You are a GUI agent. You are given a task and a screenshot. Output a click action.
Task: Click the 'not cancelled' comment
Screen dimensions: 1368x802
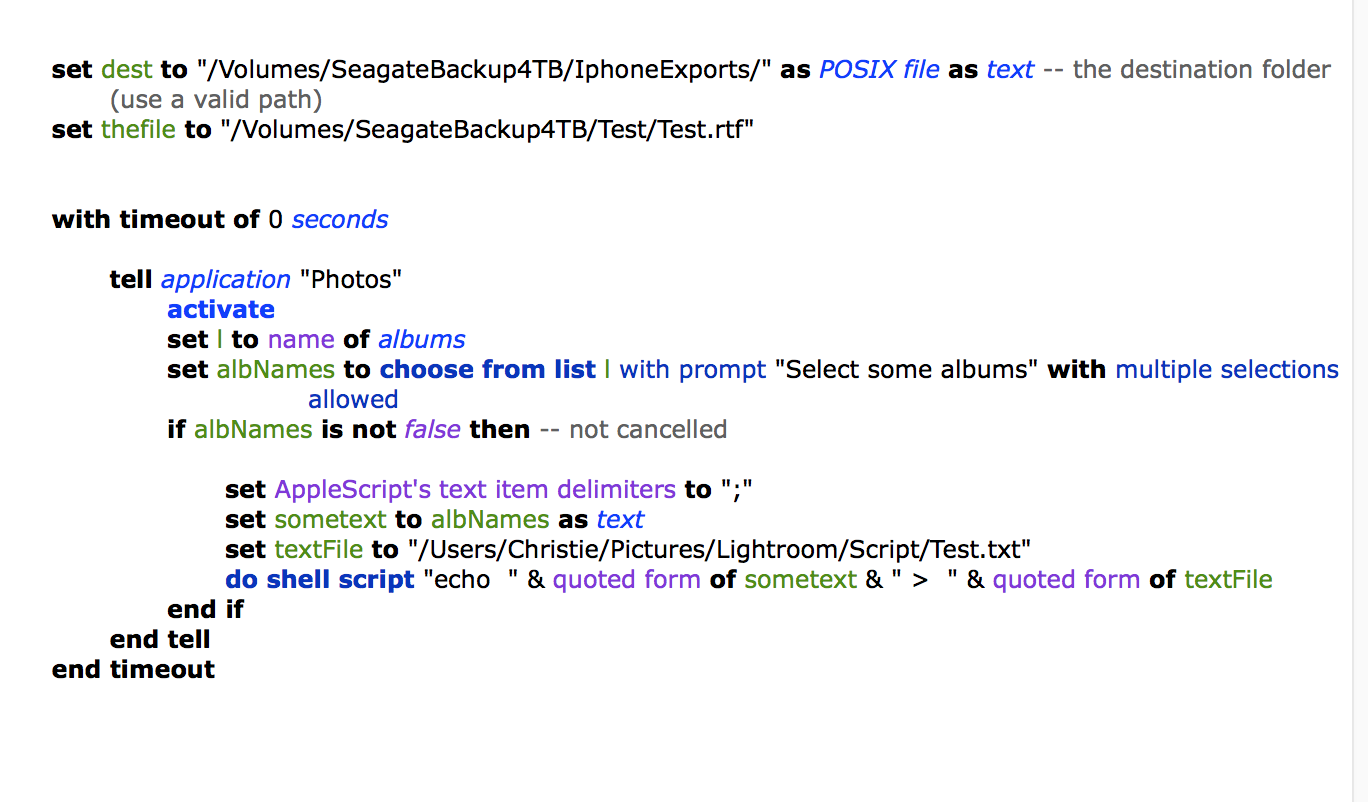point(647,430)
